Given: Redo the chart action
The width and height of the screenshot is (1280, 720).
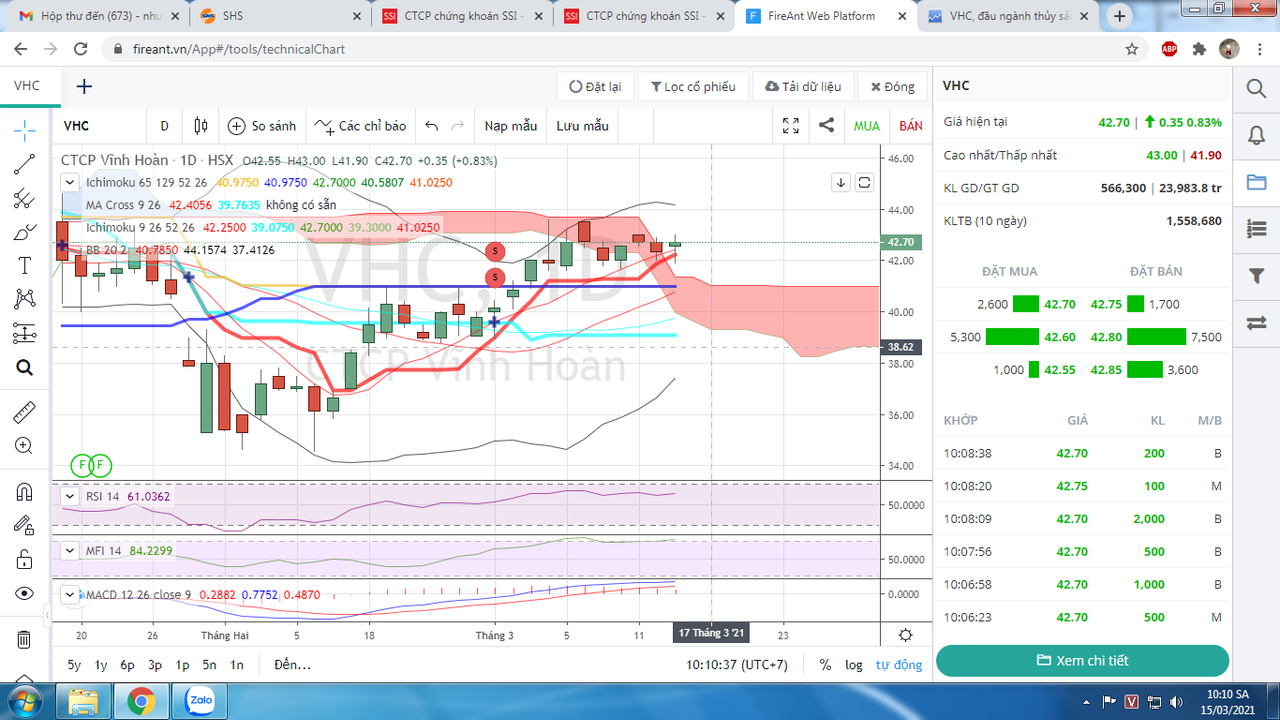Looking at the screenshot, I should (458, 126).
